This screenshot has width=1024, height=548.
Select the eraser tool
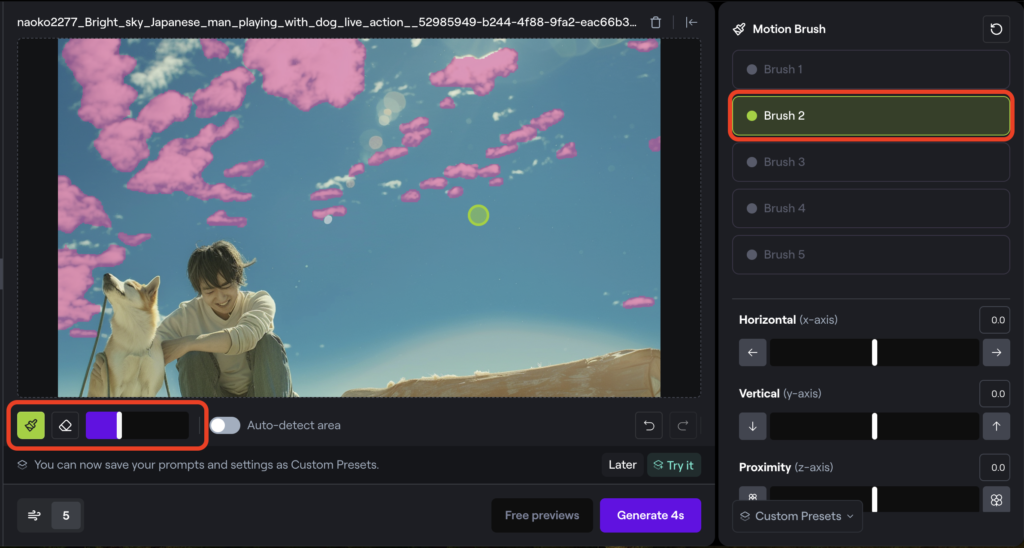pyautogui.click(x=65, y=425)
